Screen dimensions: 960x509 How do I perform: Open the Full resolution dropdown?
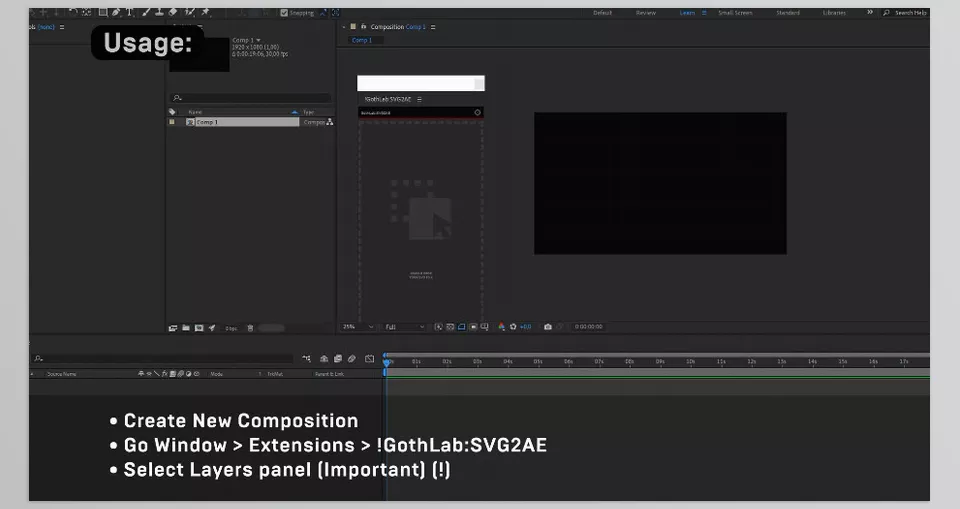pos(404,327)
